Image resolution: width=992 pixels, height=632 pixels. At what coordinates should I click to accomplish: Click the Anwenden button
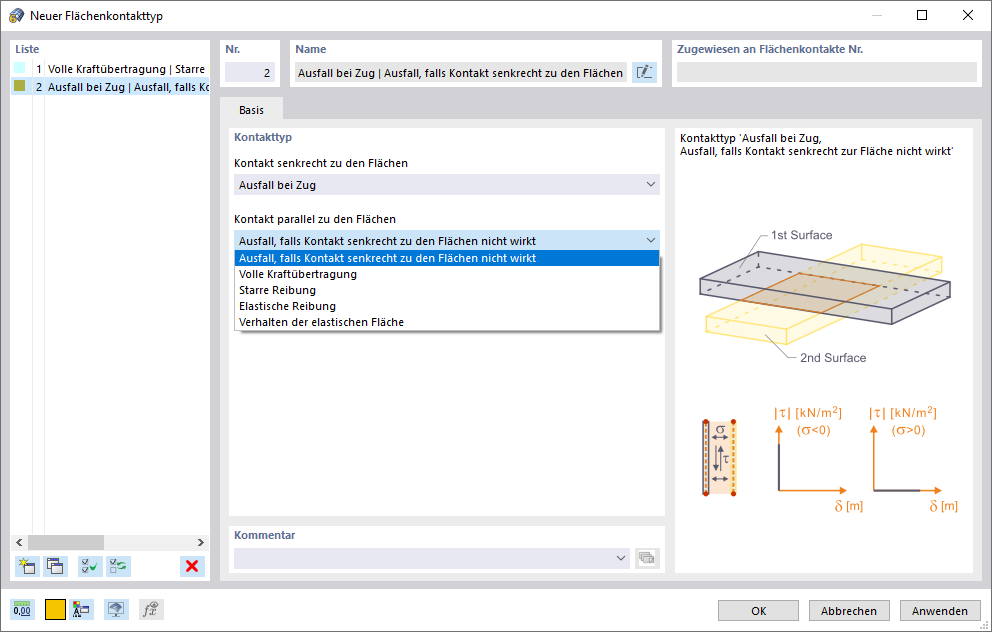[940, 610]
